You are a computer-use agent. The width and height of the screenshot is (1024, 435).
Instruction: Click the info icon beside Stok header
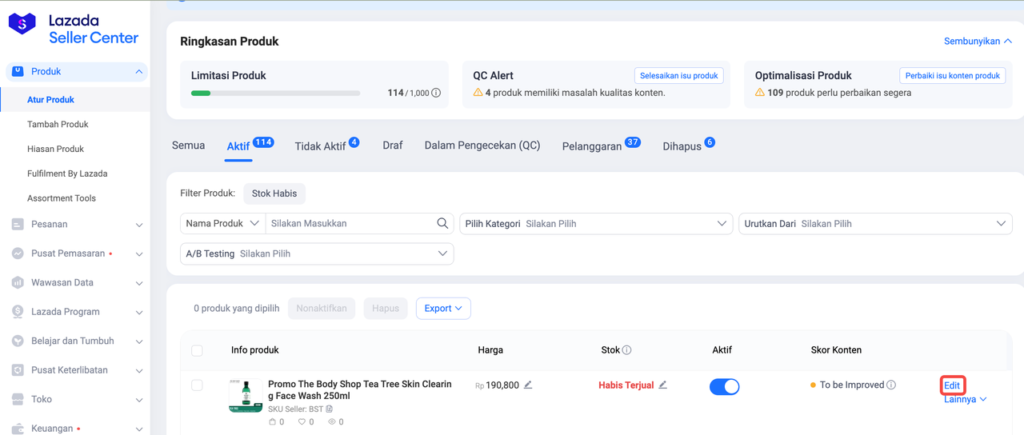(x=627, y=350)
